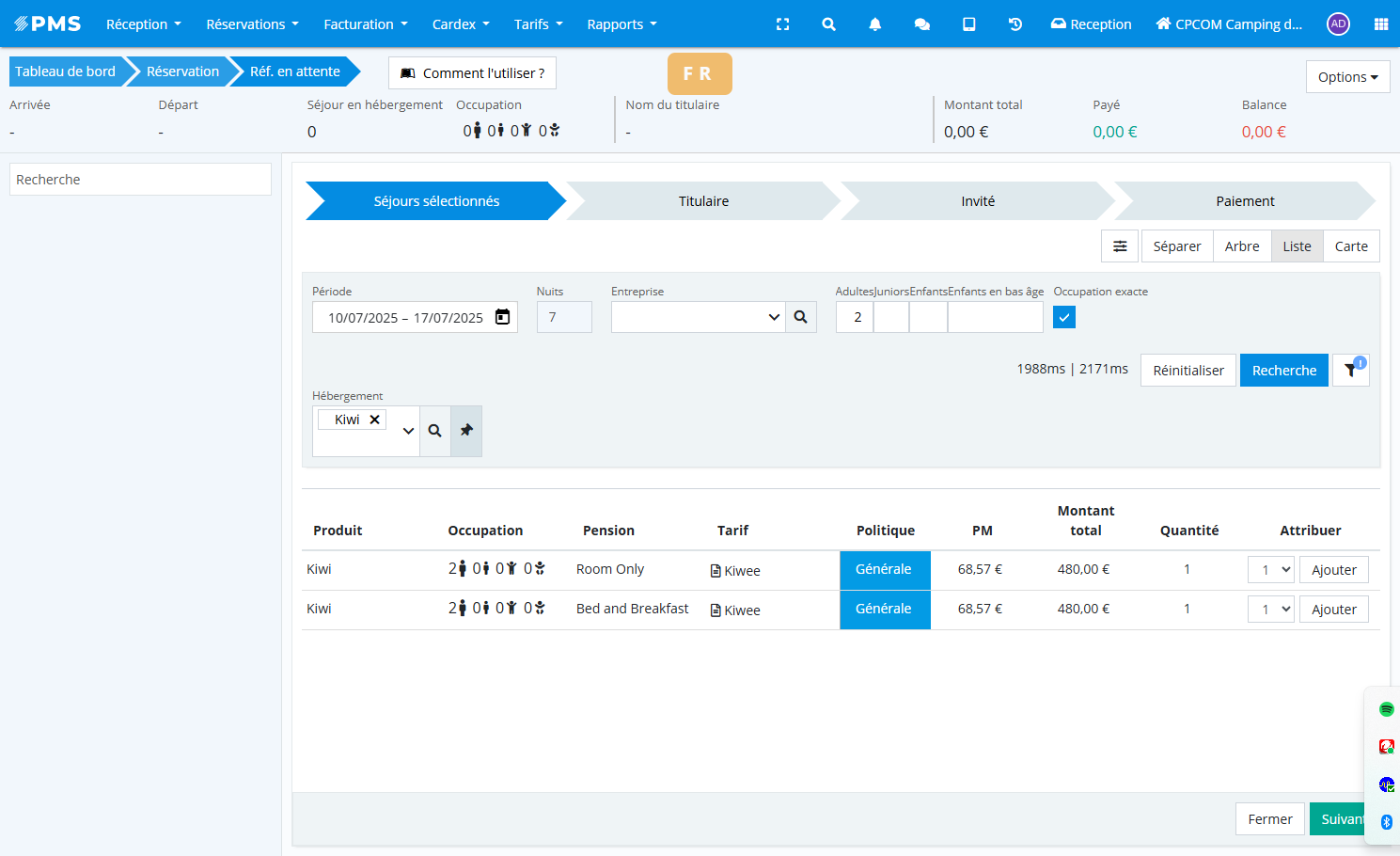Image resolution: width=1400 pixels, height=856 pixels.
Task: Click the history clock icon
Action: click(1015, 24)
